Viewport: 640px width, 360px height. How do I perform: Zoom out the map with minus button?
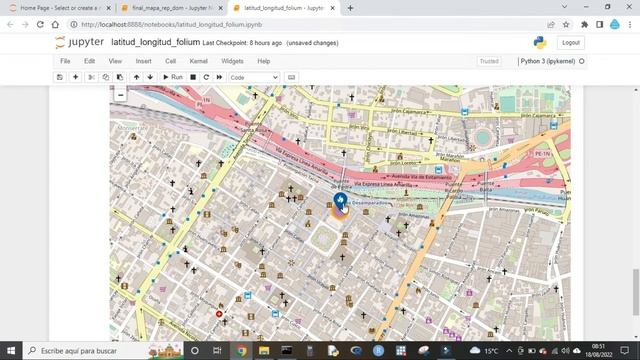[x=120, y=95]
